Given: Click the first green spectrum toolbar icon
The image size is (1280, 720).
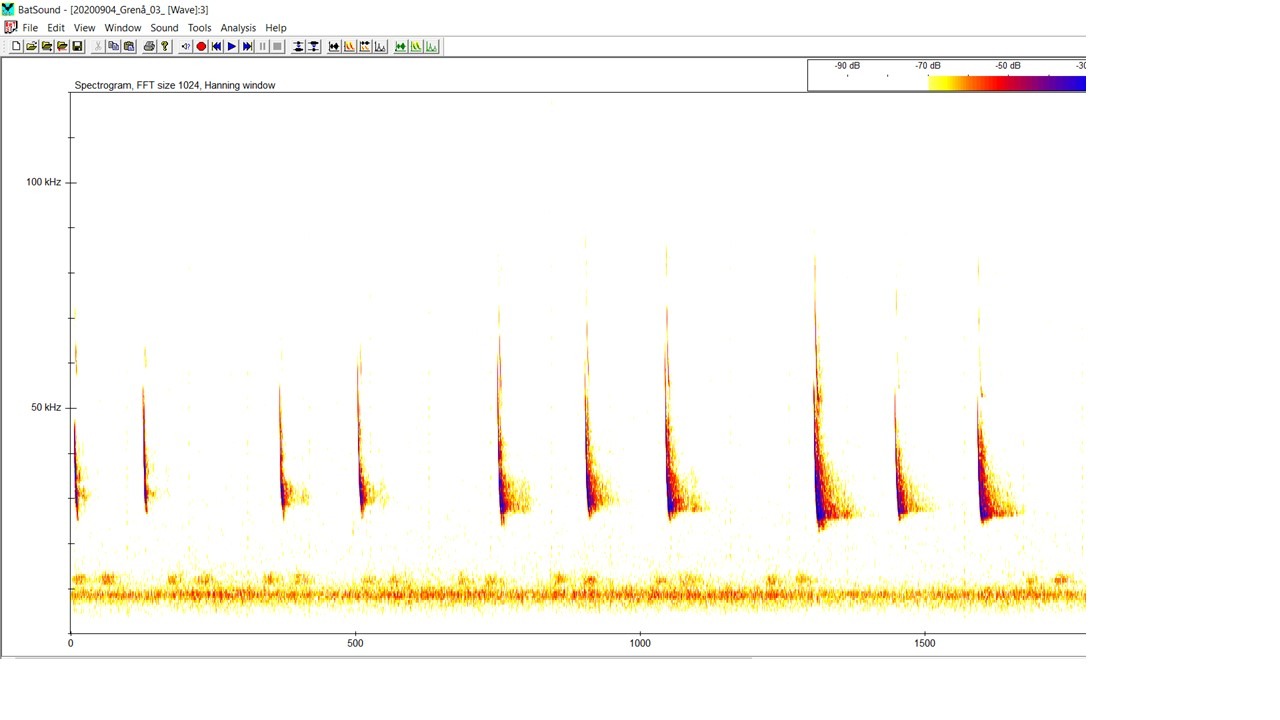Looking at the screenshot, I should (401, 47).
